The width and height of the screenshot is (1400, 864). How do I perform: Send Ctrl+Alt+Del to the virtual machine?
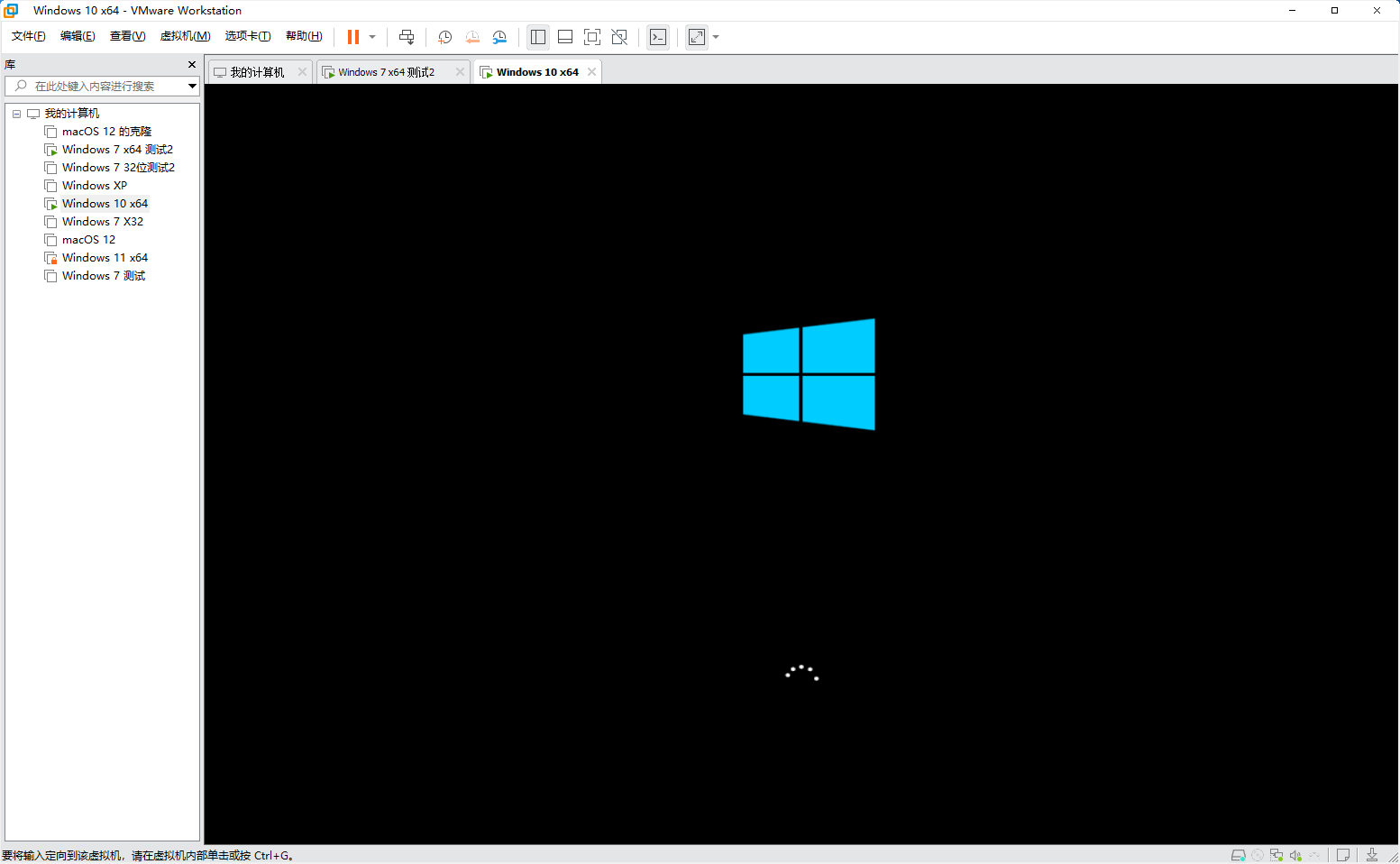pos(407,37)
